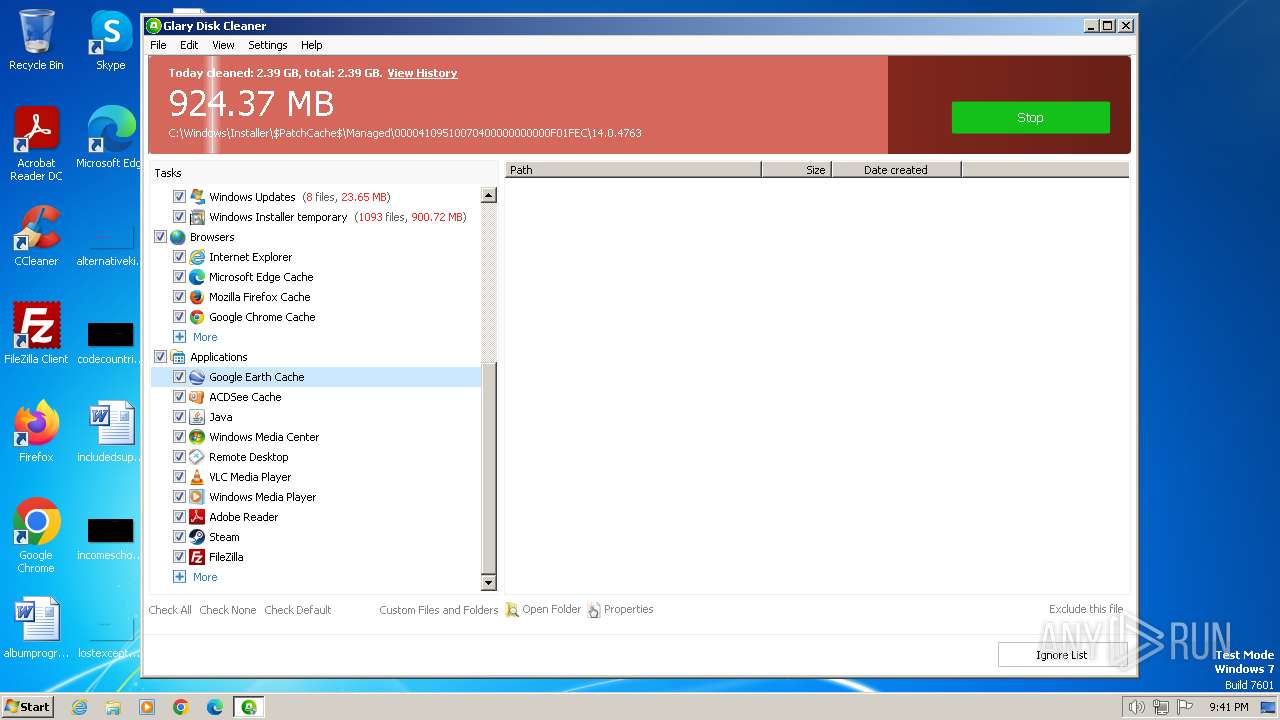
Task: Click the Windows Installer temporary icon
Action: 197,217
